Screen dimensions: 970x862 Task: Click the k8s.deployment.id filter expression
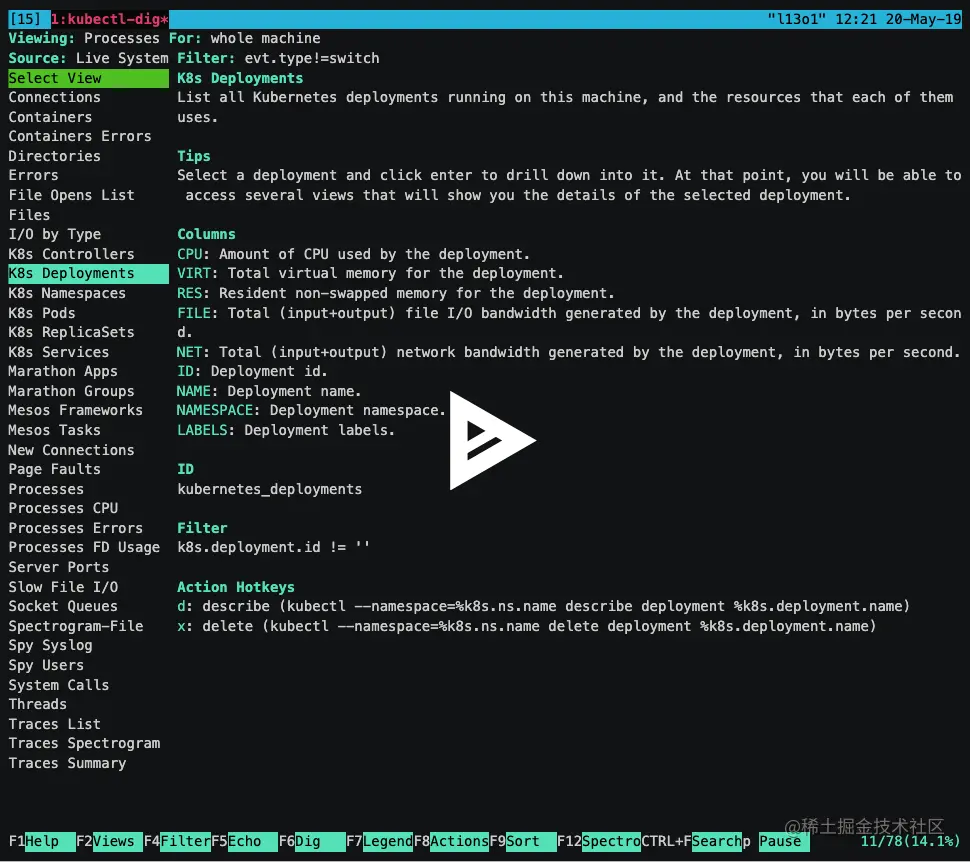(x=273, y=547)
